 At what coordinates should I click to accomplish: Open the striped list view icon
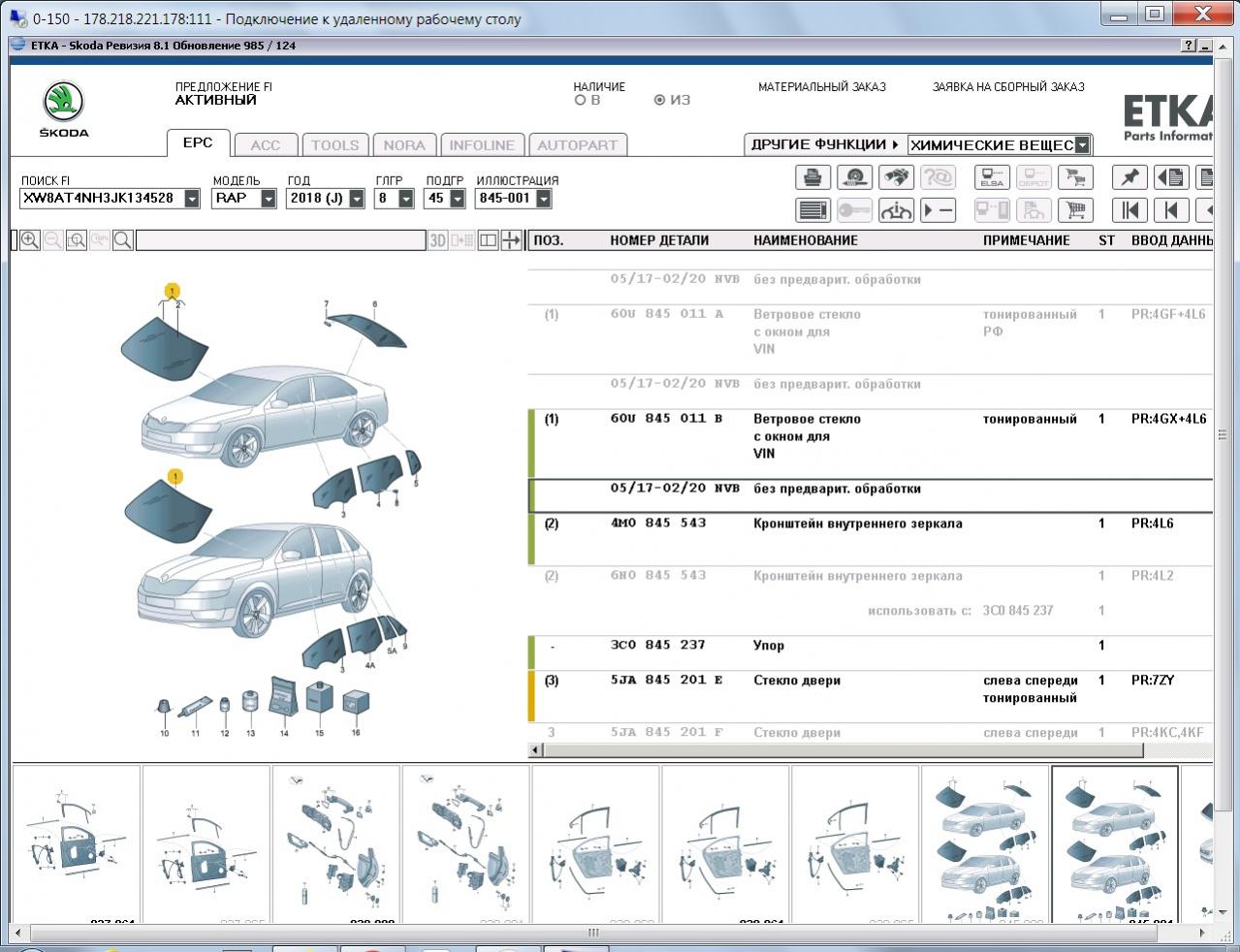click(x=812, y=210)
